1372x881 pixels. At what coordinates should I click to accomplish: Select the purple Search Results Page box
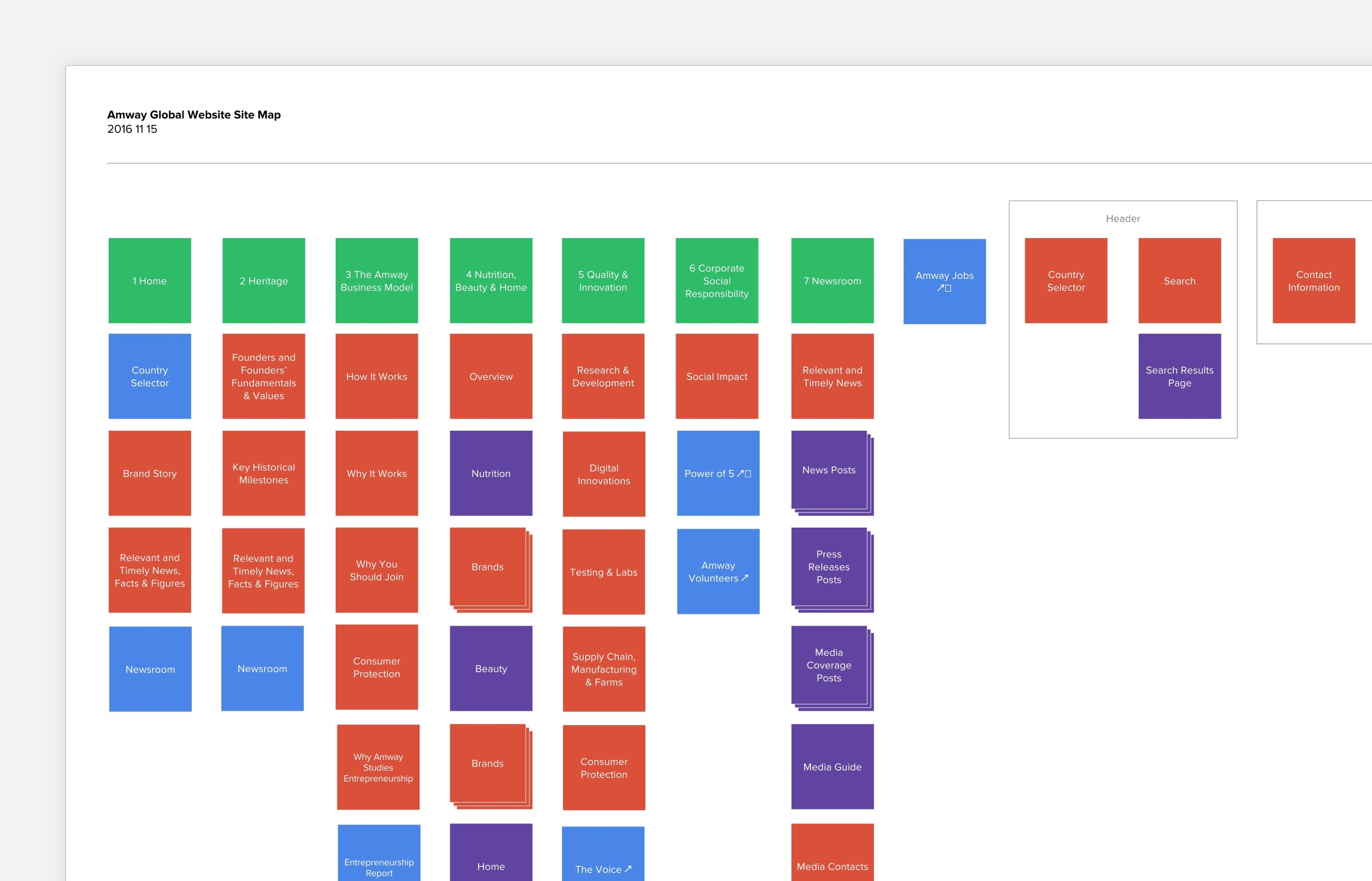point(1180,376)
